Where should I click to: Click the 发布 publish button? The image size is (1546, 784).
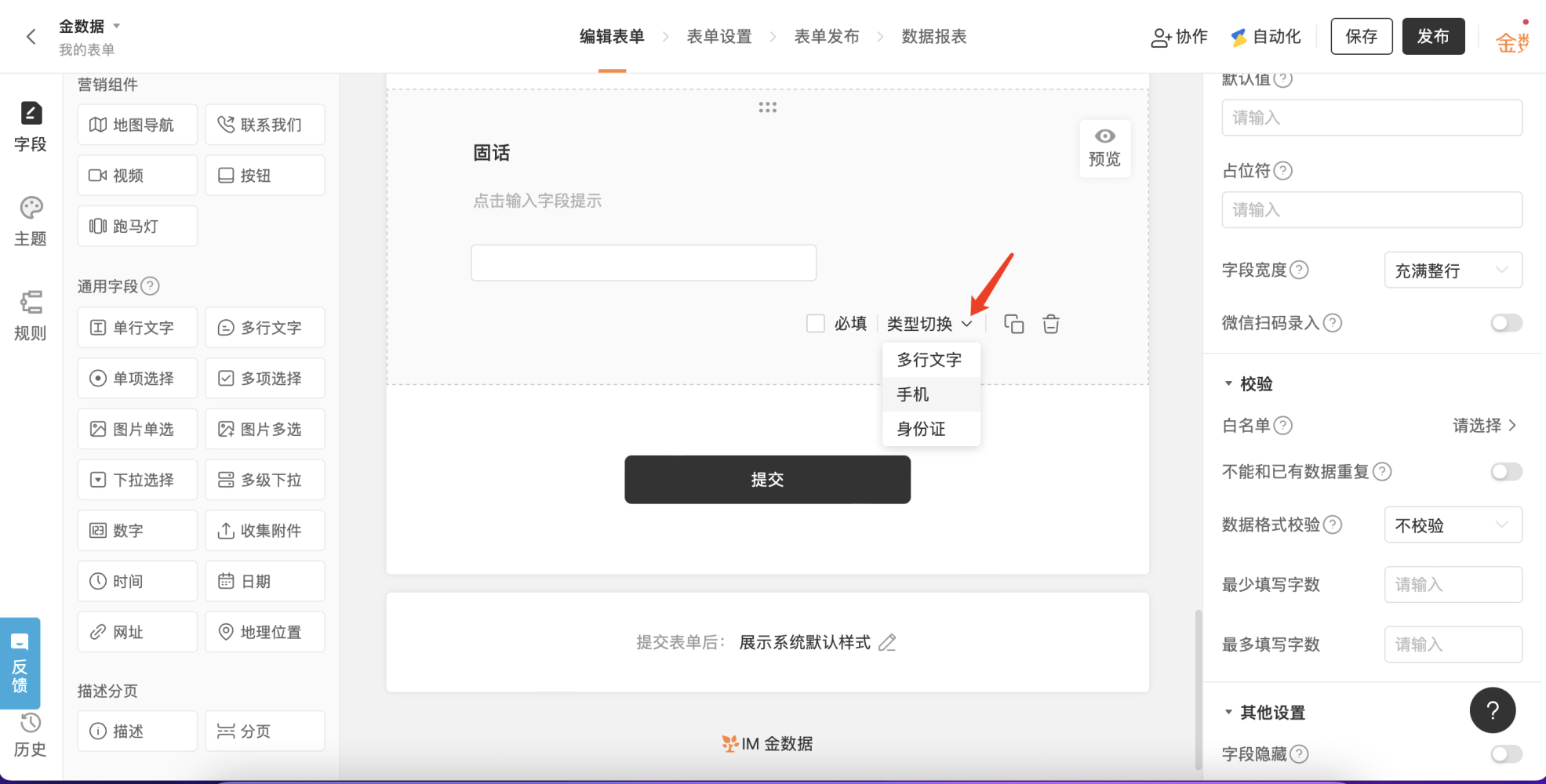pyautogui.click(x=1433, y=36)
